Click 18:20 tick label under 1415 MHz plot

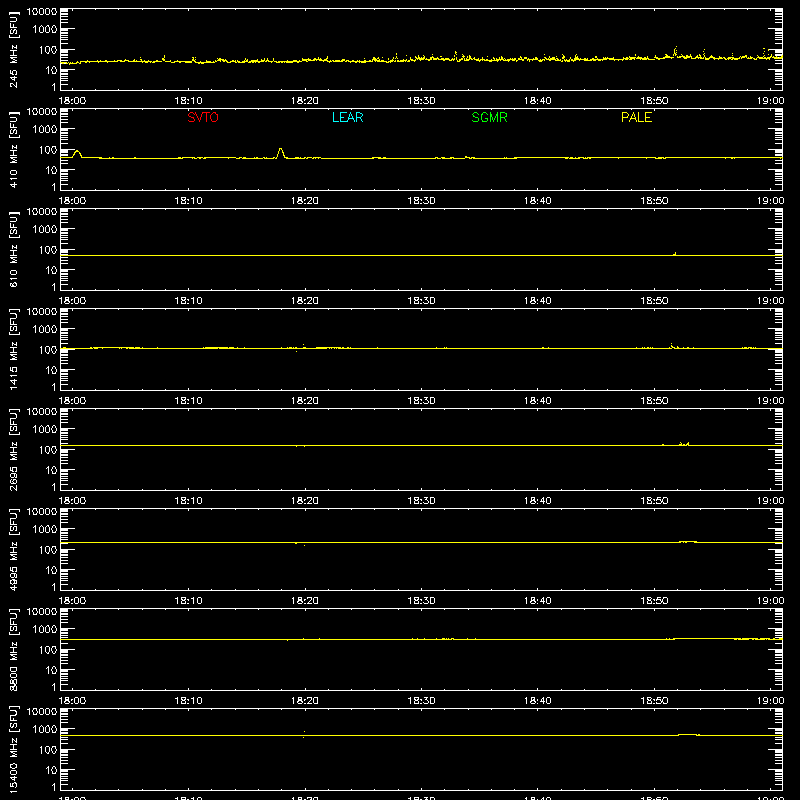(305, 401)
